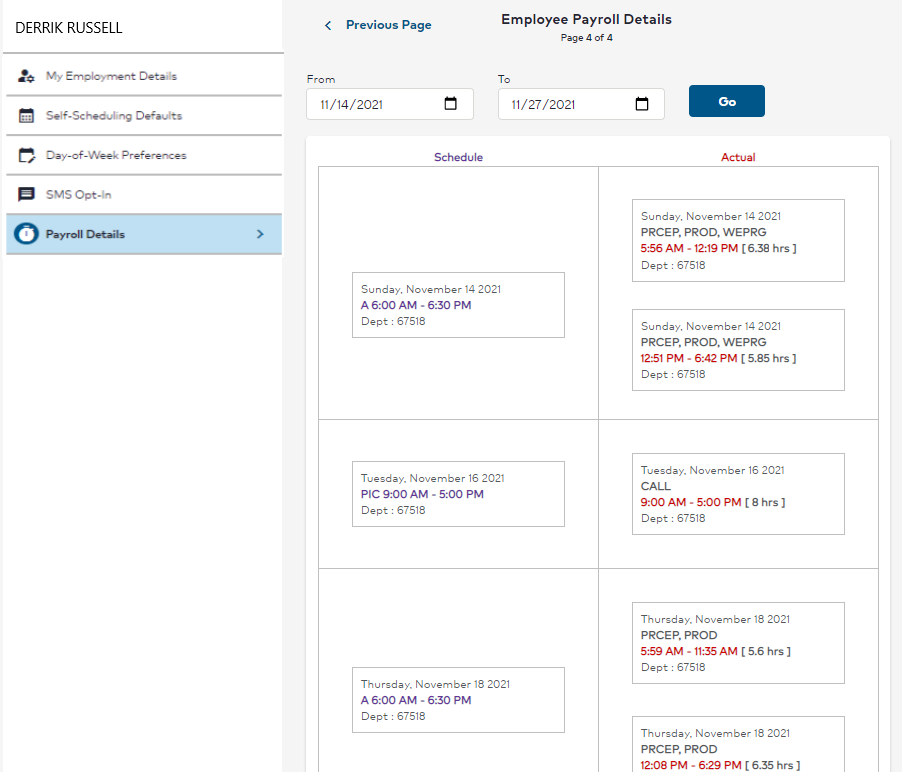The image size is (902, 772).
Task: Click the Self-Scheduling Defaults calendar icon
Action: point(24,114)
